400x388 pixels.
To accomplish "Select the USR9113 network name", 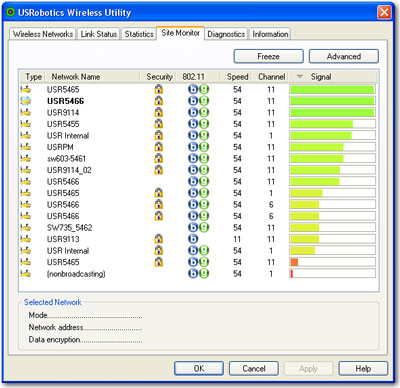I will pos(63,239).
